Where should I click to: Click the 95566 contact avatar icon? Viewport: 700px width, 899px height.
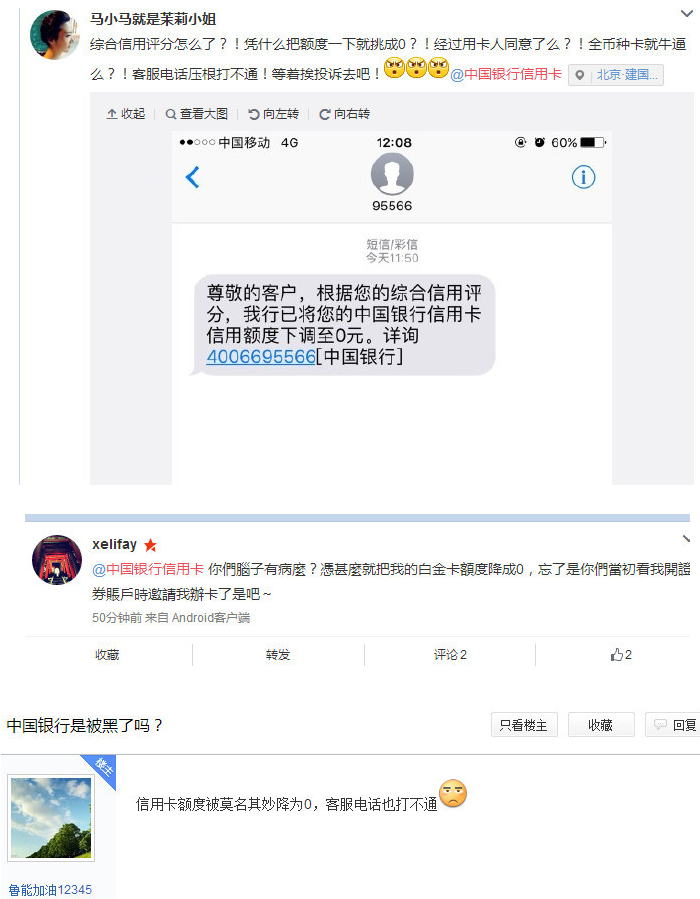click(392, 174)
